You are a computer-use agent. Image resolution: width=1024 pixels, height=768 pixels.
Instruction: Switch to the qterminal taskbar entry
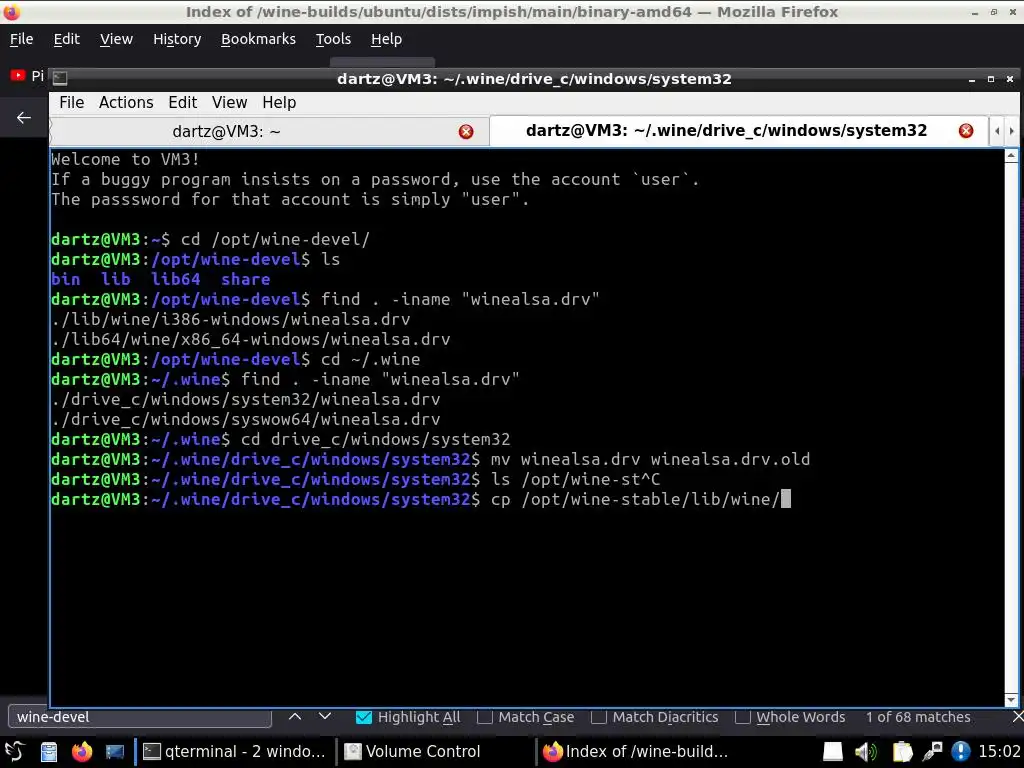tap(234, 752)
